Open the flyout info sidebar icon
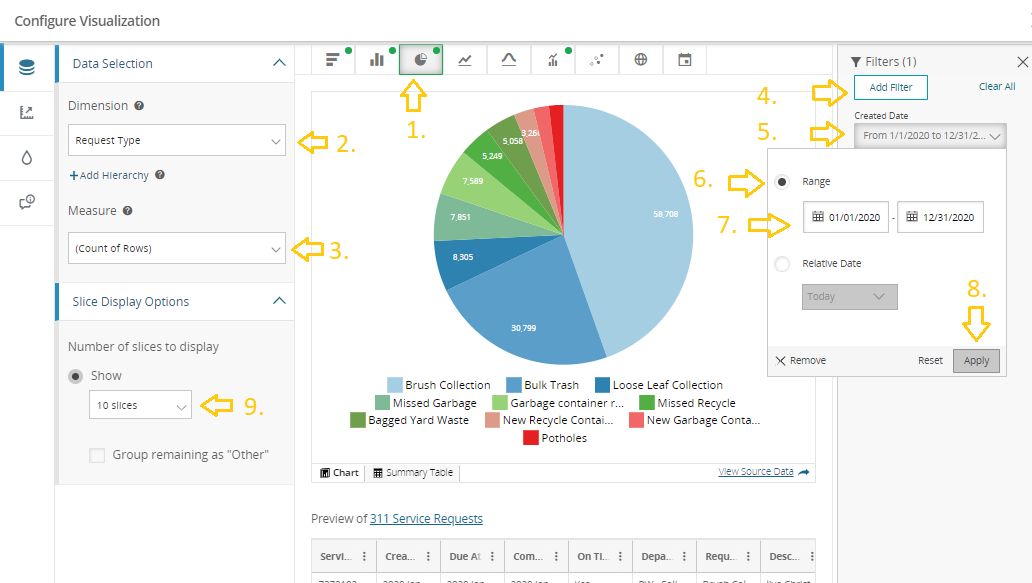The height and width of the screenshot is (583, 1032). point(27,203)
